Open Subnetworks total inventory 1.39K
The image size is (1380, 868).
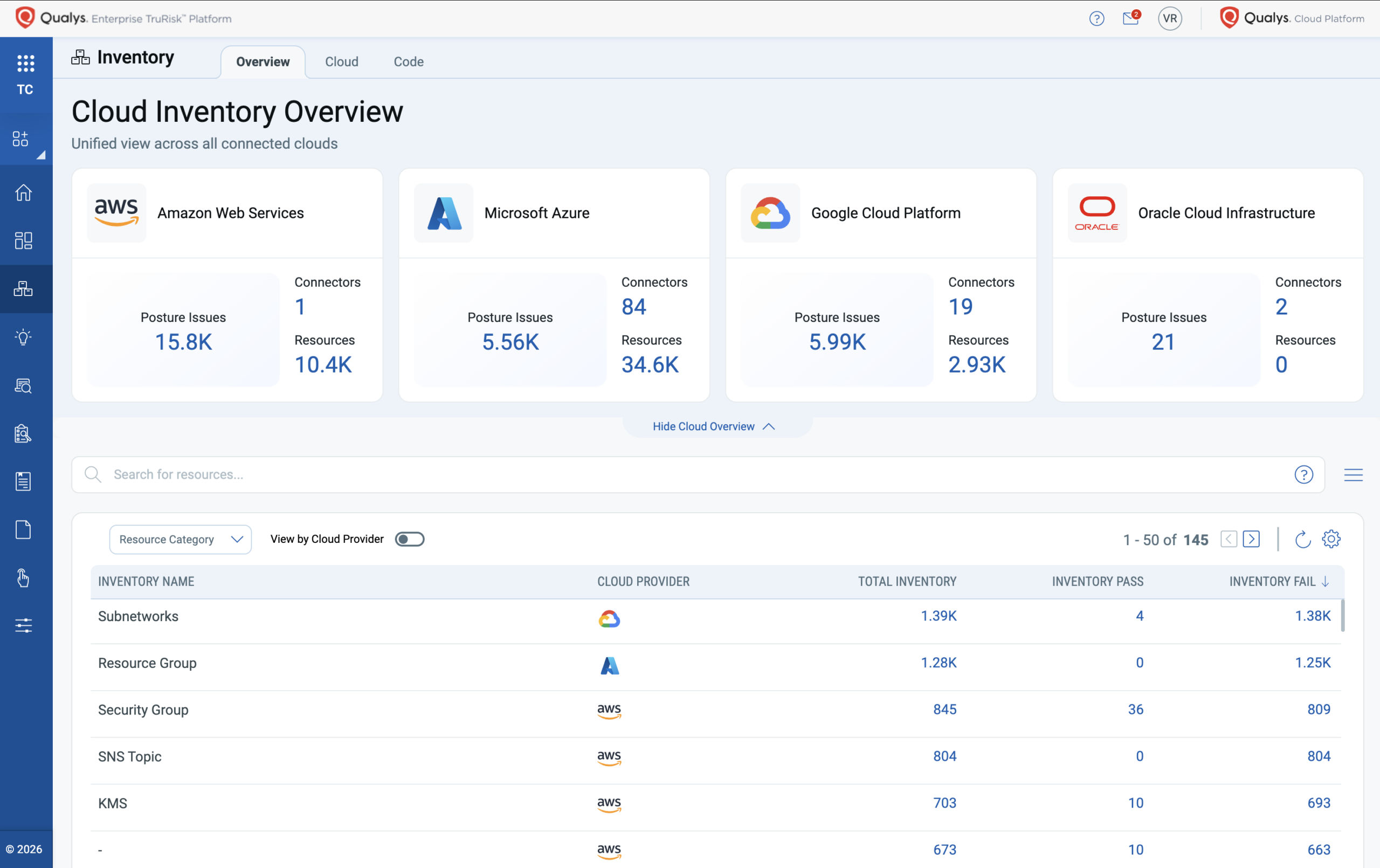point(938,616)
